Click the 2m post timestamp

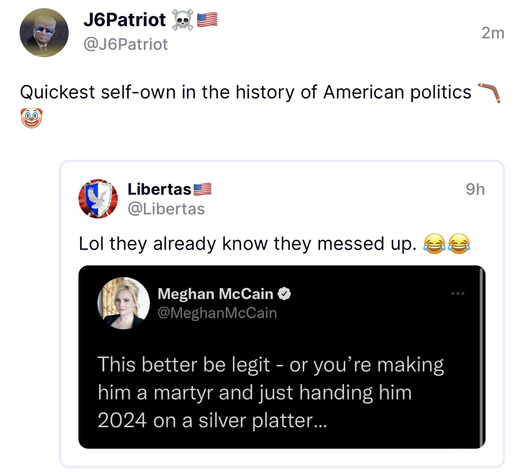coord(493,33)
